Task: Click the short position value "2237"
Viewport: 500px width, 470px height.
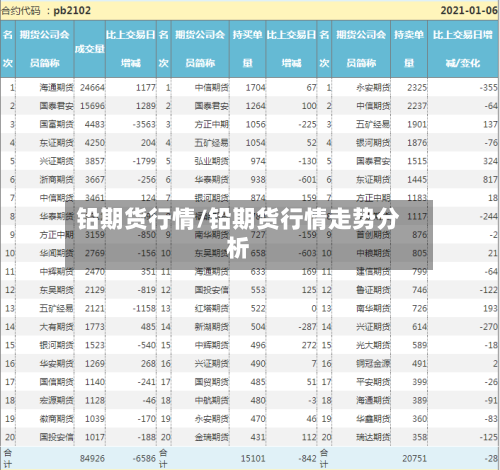Action: pyautogui.click(x=417, y=106)
